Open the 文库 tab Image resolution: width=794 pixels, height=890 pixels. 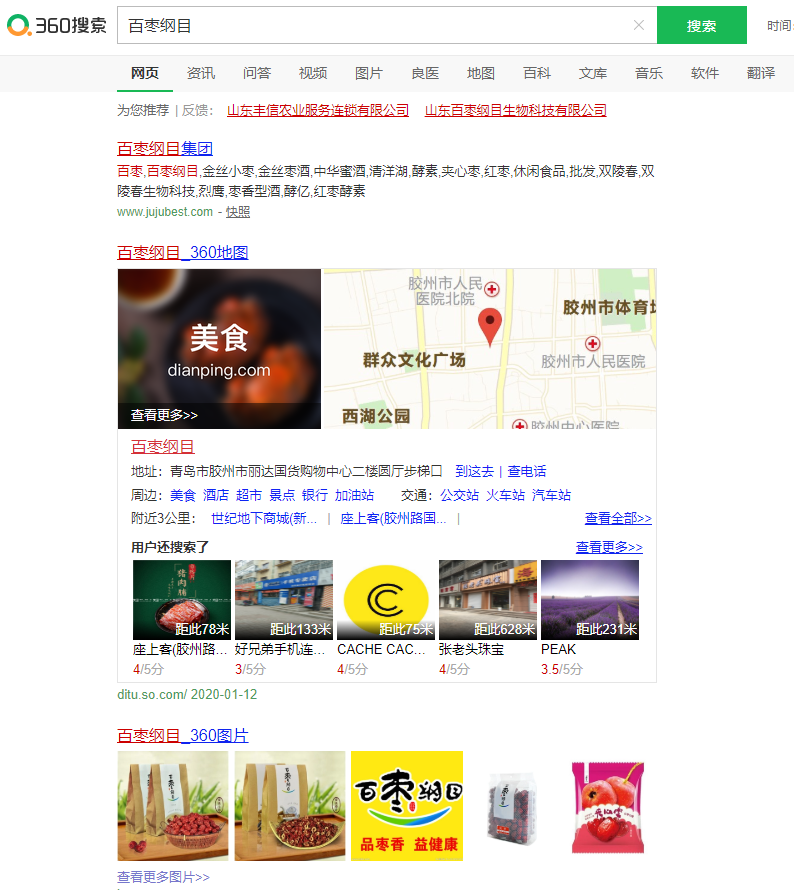click(x=593, y=73)
